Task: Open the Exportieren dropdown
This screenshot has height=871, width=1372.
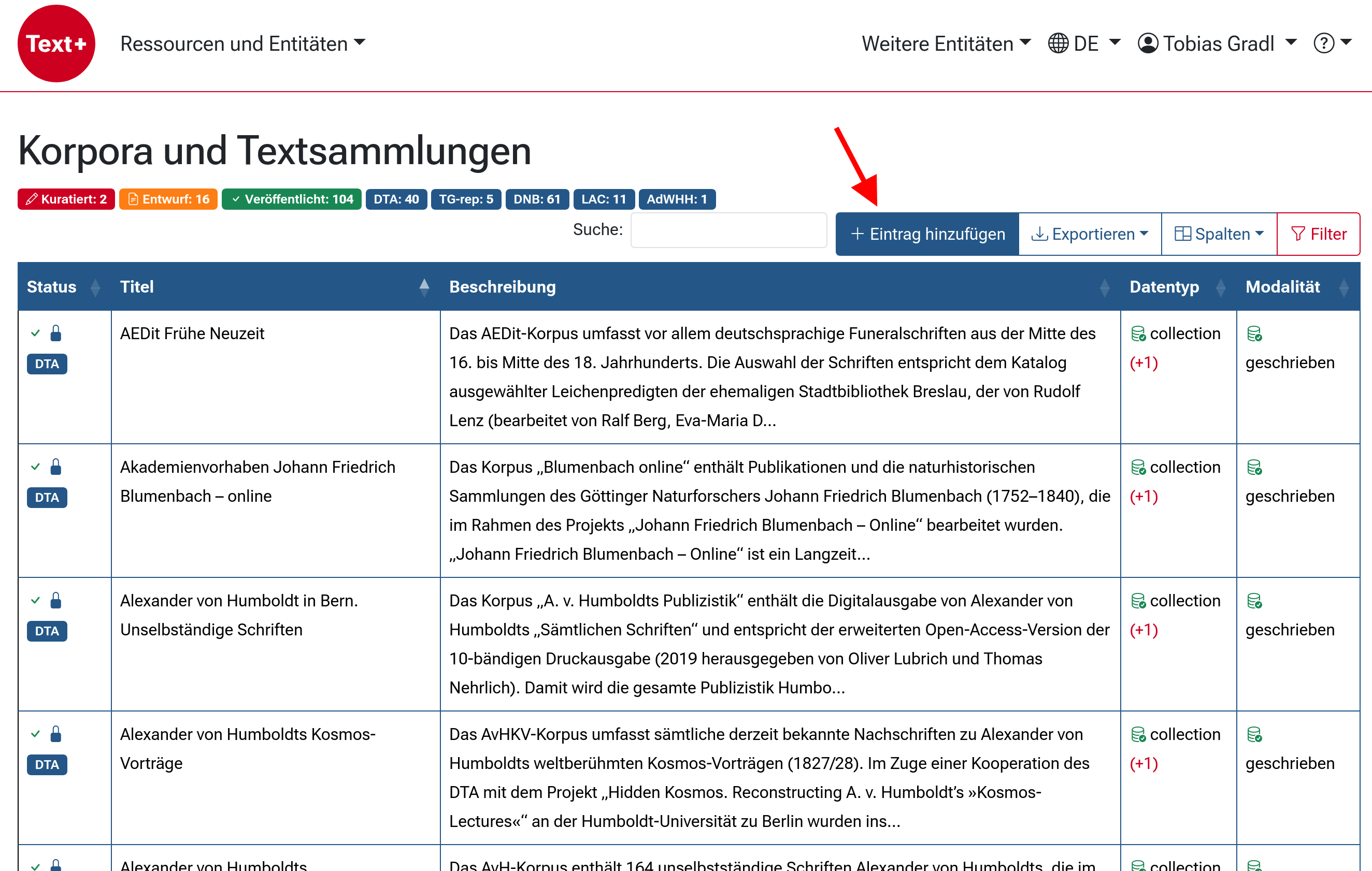Action: (1090, 234)
